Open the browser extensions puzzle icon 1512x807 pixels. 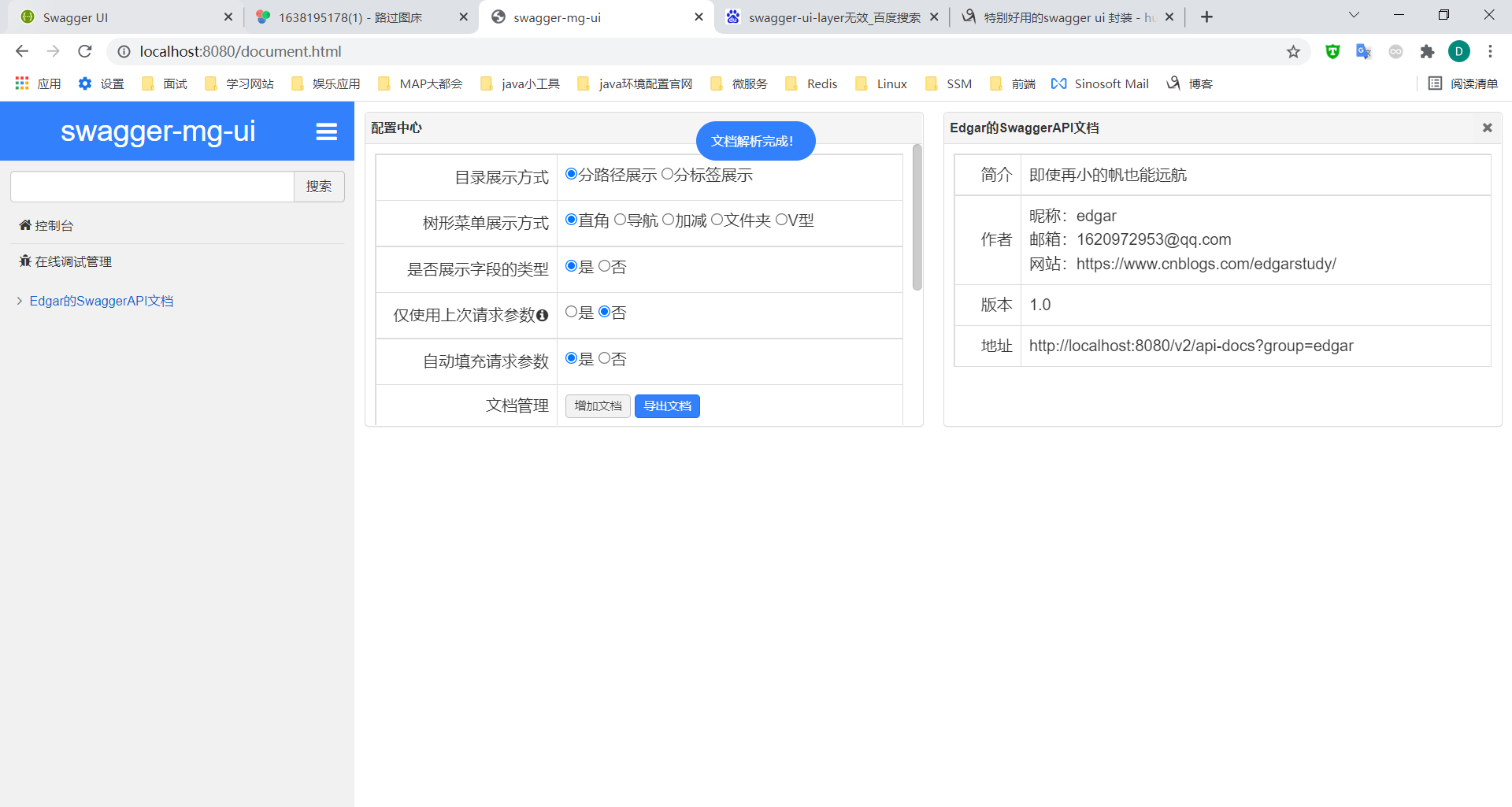click(x=1427, y=52)
